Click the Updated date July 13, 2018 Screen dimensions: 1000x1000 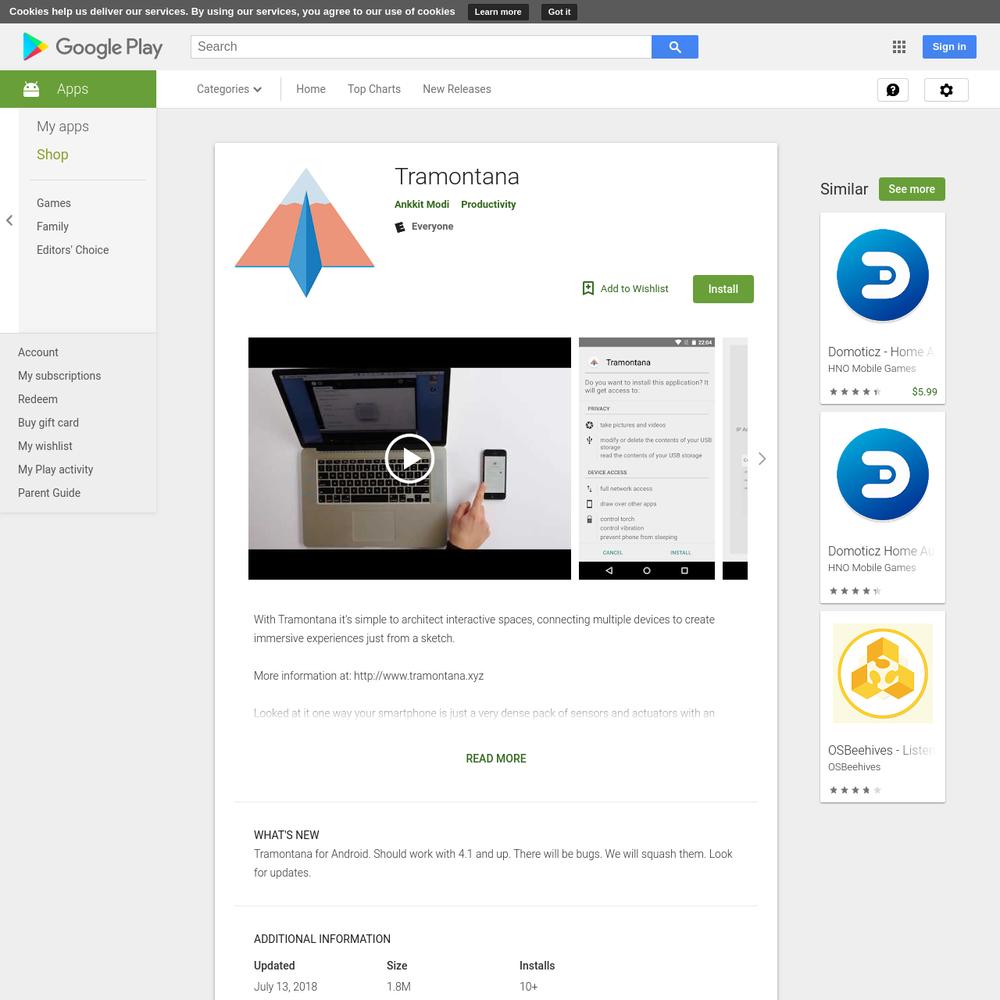pyautogui.click(x=286, y=987)
